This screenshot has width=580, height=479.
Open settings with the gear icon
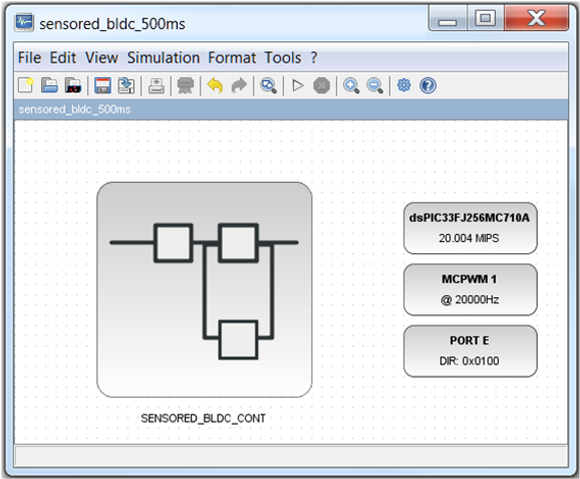404,85
